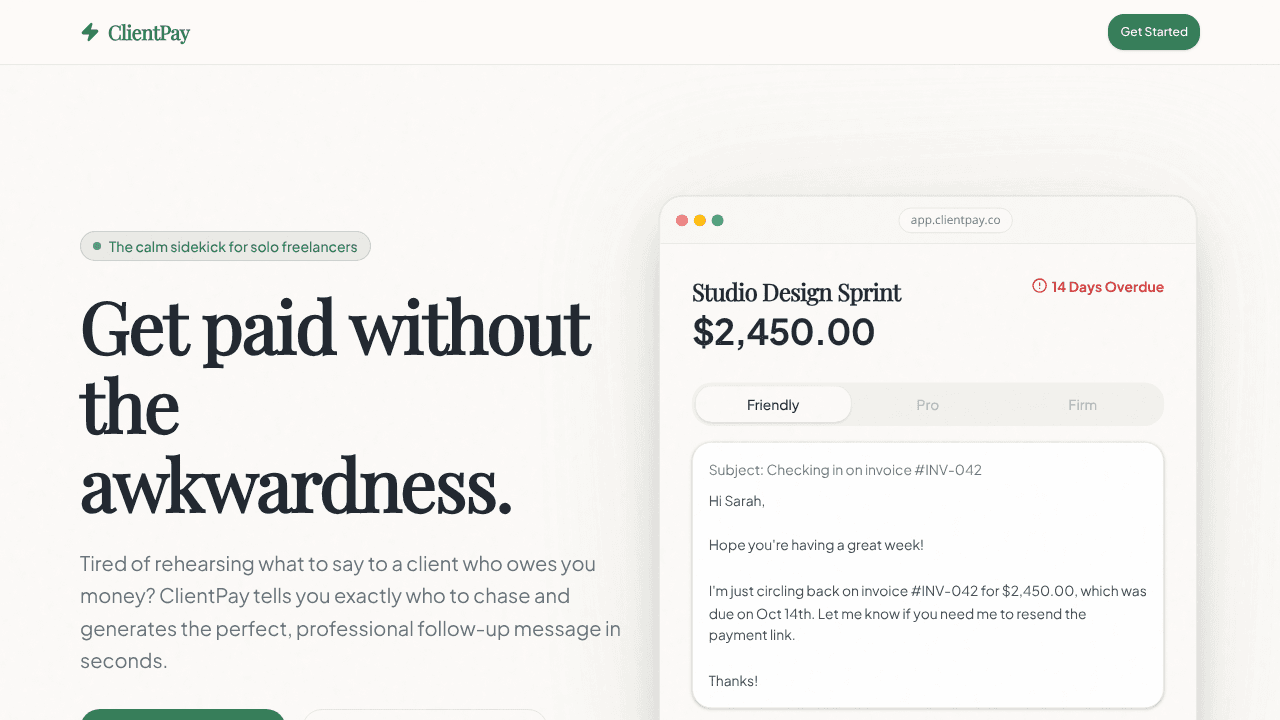Click the overdue alert icon beside 14 Days Overdue
The image size is (1280, 720).
pos(1039,286)
